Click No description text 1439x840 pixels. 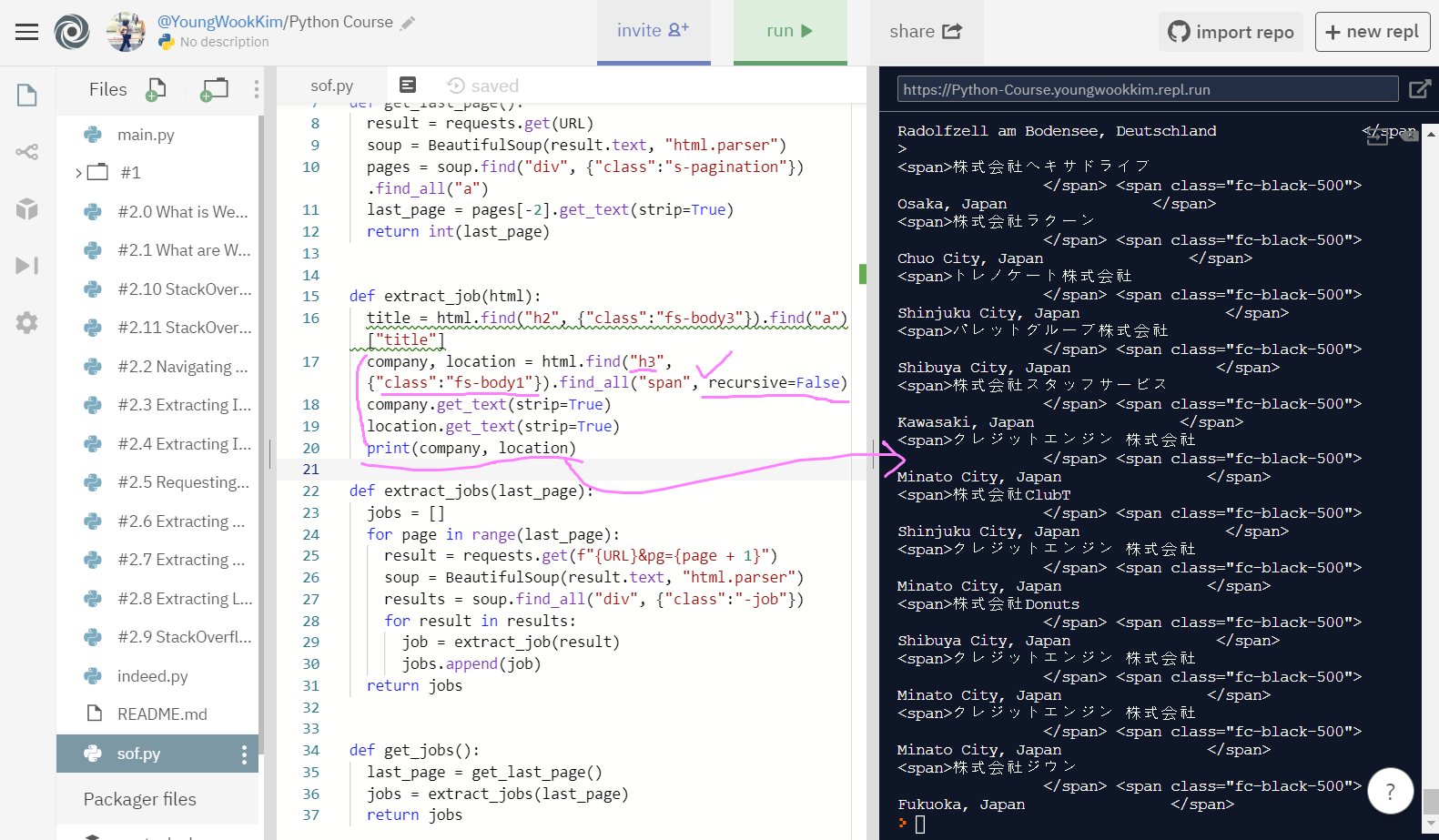pos(224,42)
